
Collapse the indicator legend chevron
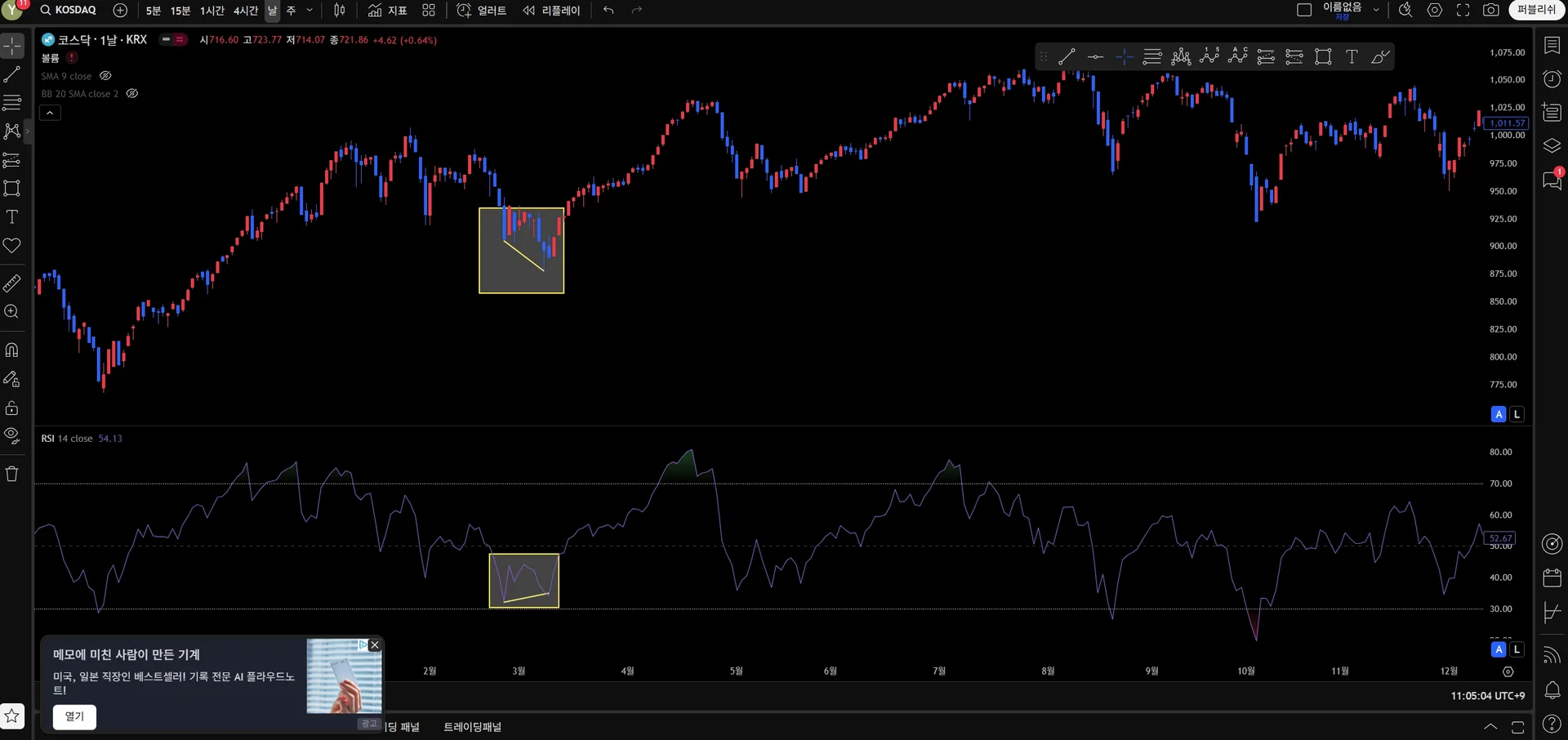50,113
